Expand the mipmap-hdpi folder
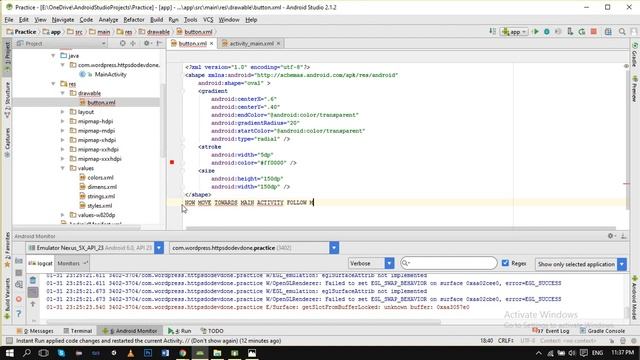This screenshot has height=360, width=640. (63, 121)
